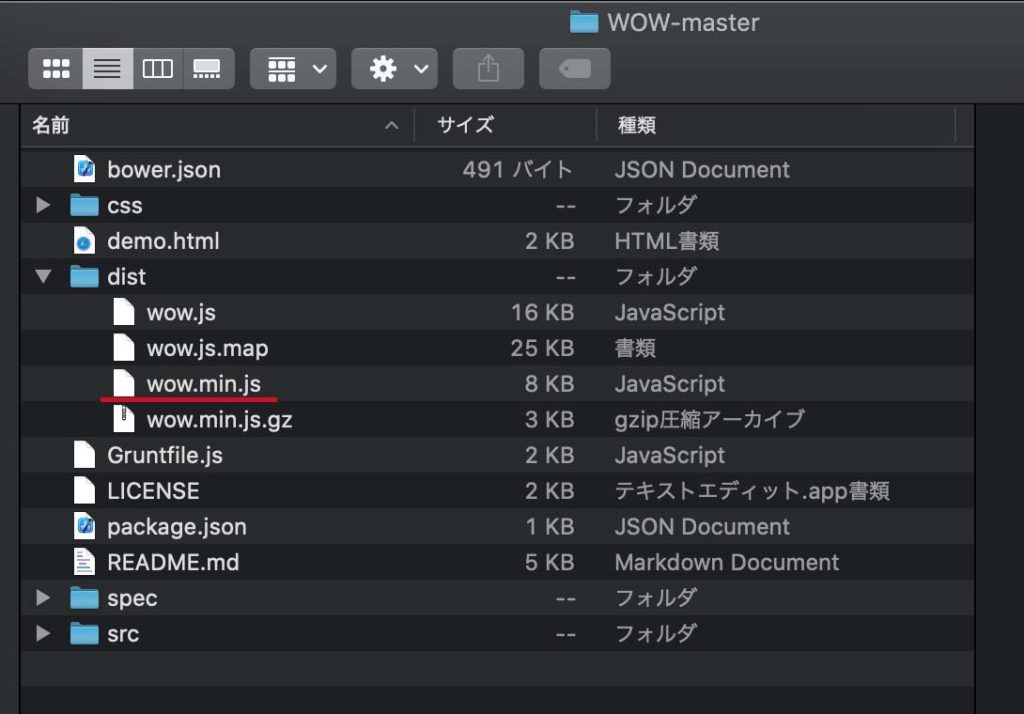Sort files by the 種類 column
Image resolution: width=1024 pixels, height=714 pixels.
[x=630, y=126]
